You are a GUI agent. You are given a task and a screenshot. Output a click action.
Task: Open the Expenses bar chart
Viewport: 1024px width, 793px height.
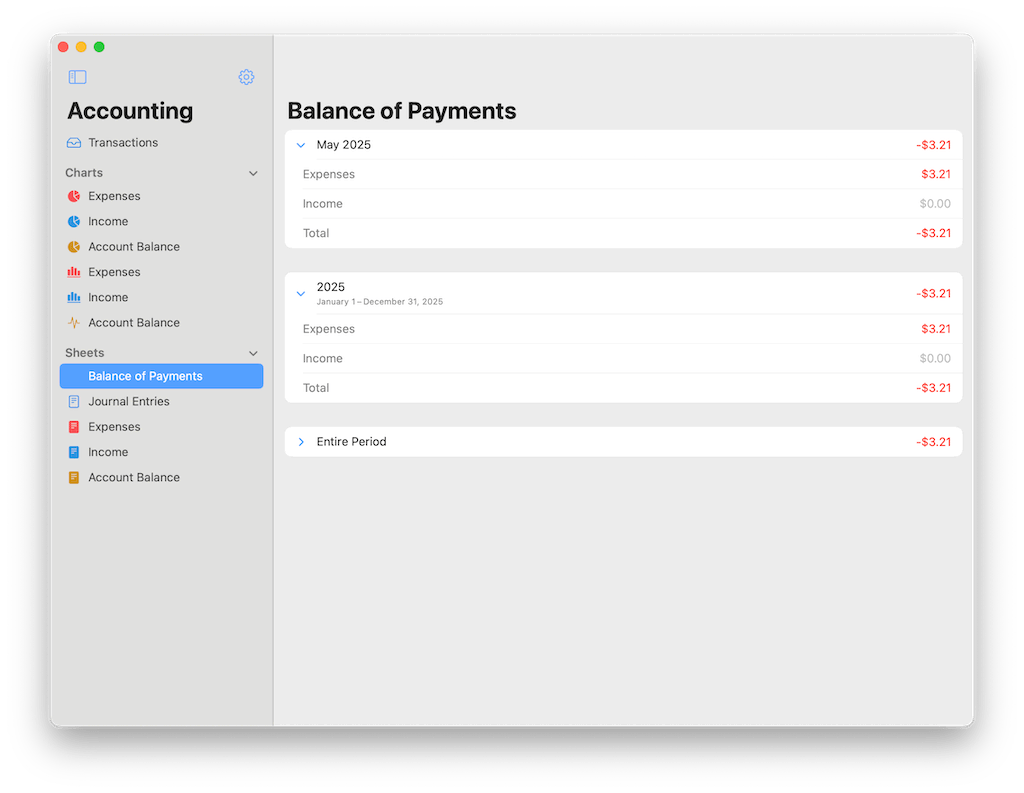pos(74,272)
